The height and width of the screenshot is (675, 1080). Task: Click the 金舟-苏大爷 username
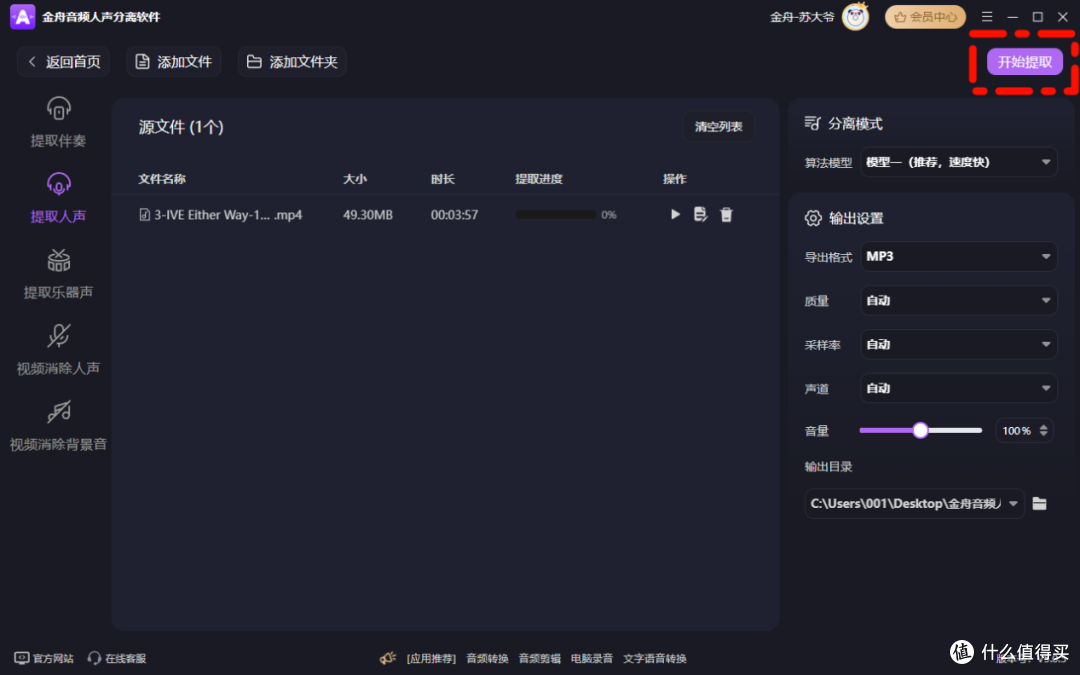tap(802, 17)
